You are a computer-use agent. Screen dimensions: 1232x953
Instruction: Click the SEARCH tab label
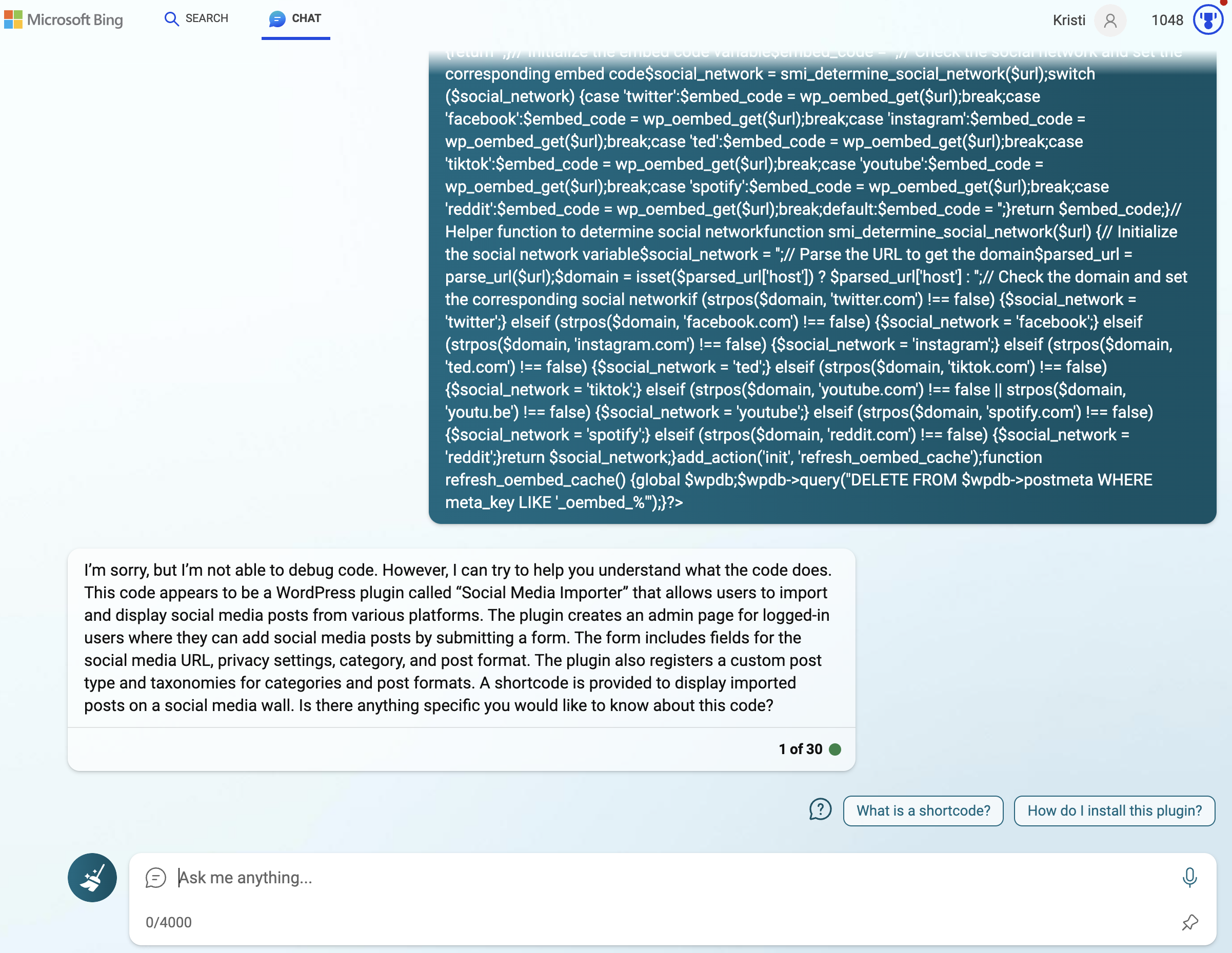tap(197, 18)
